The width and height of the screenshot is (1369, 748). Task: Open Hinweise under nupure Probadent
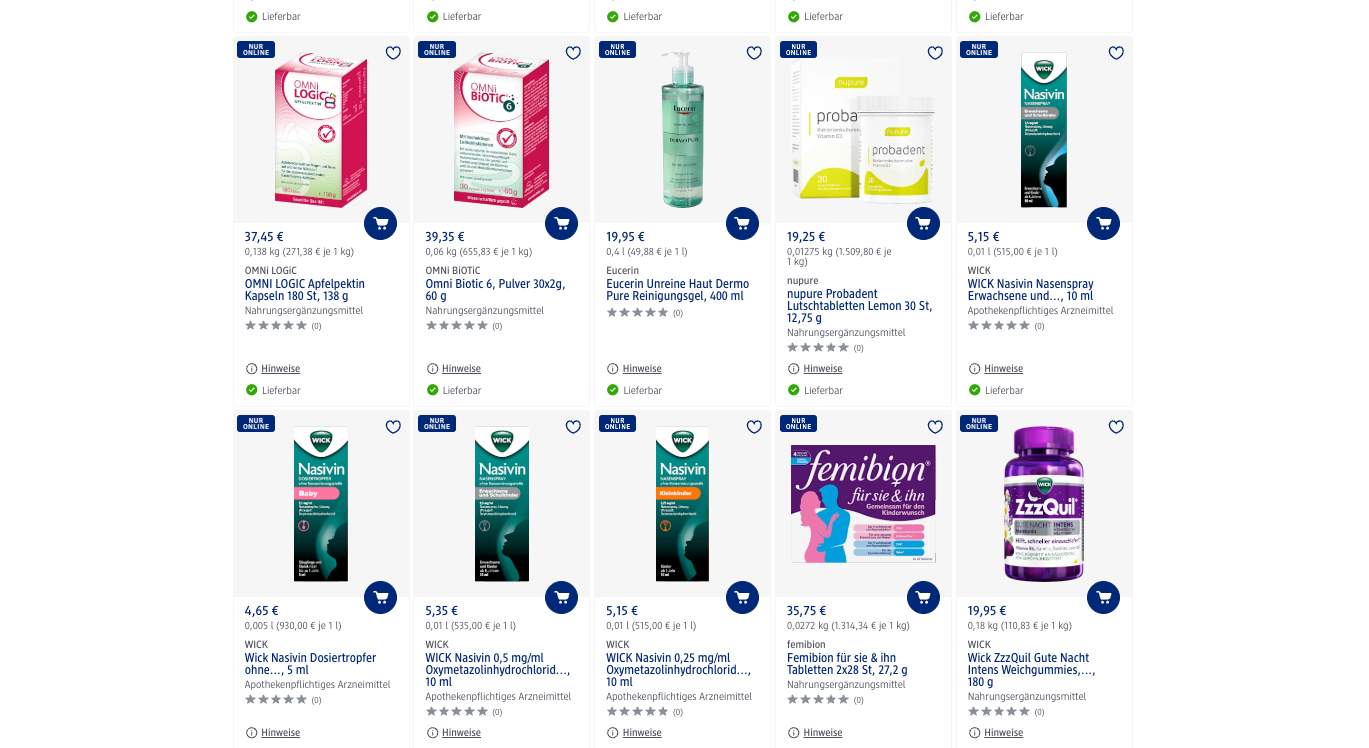tap(815, 369)
